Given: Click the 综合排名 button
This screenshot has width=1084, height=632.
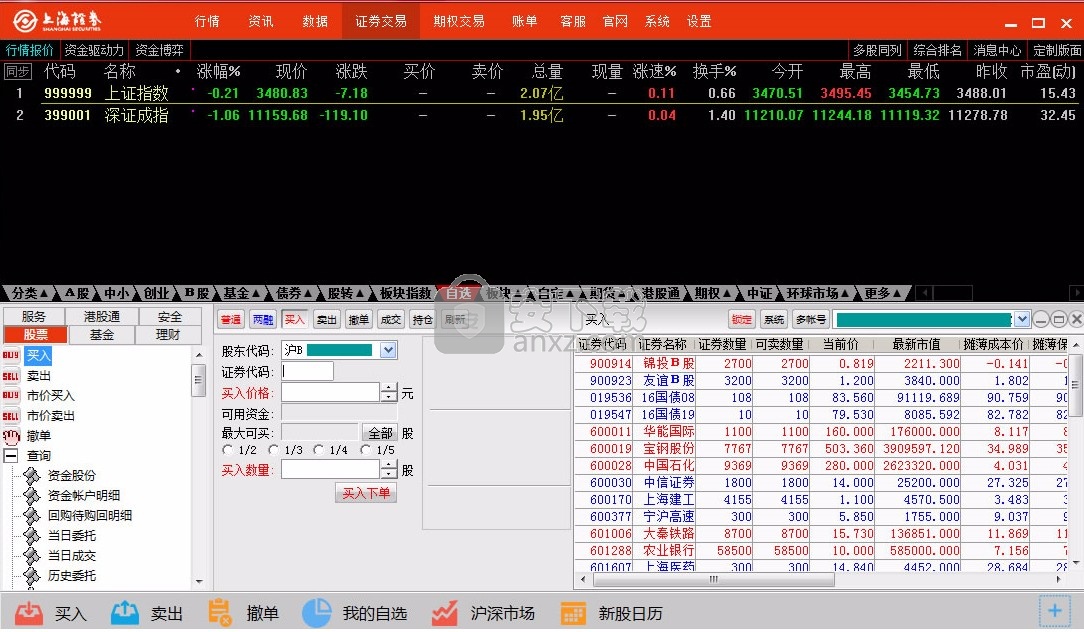Looking at the screenshot, I should (937, 50).
